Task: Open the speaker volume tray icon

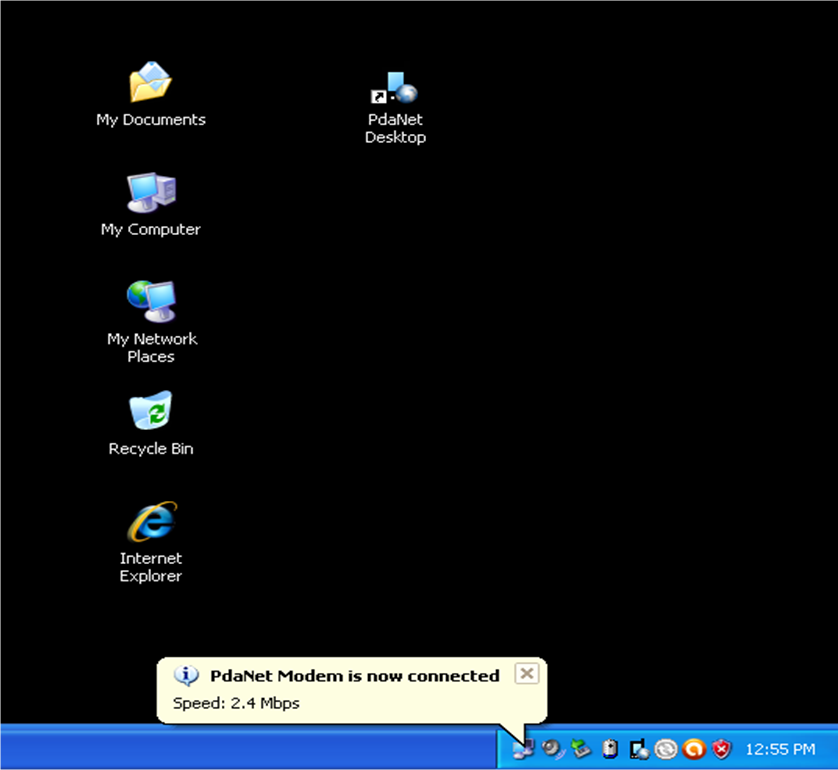Action: point(553,749)
